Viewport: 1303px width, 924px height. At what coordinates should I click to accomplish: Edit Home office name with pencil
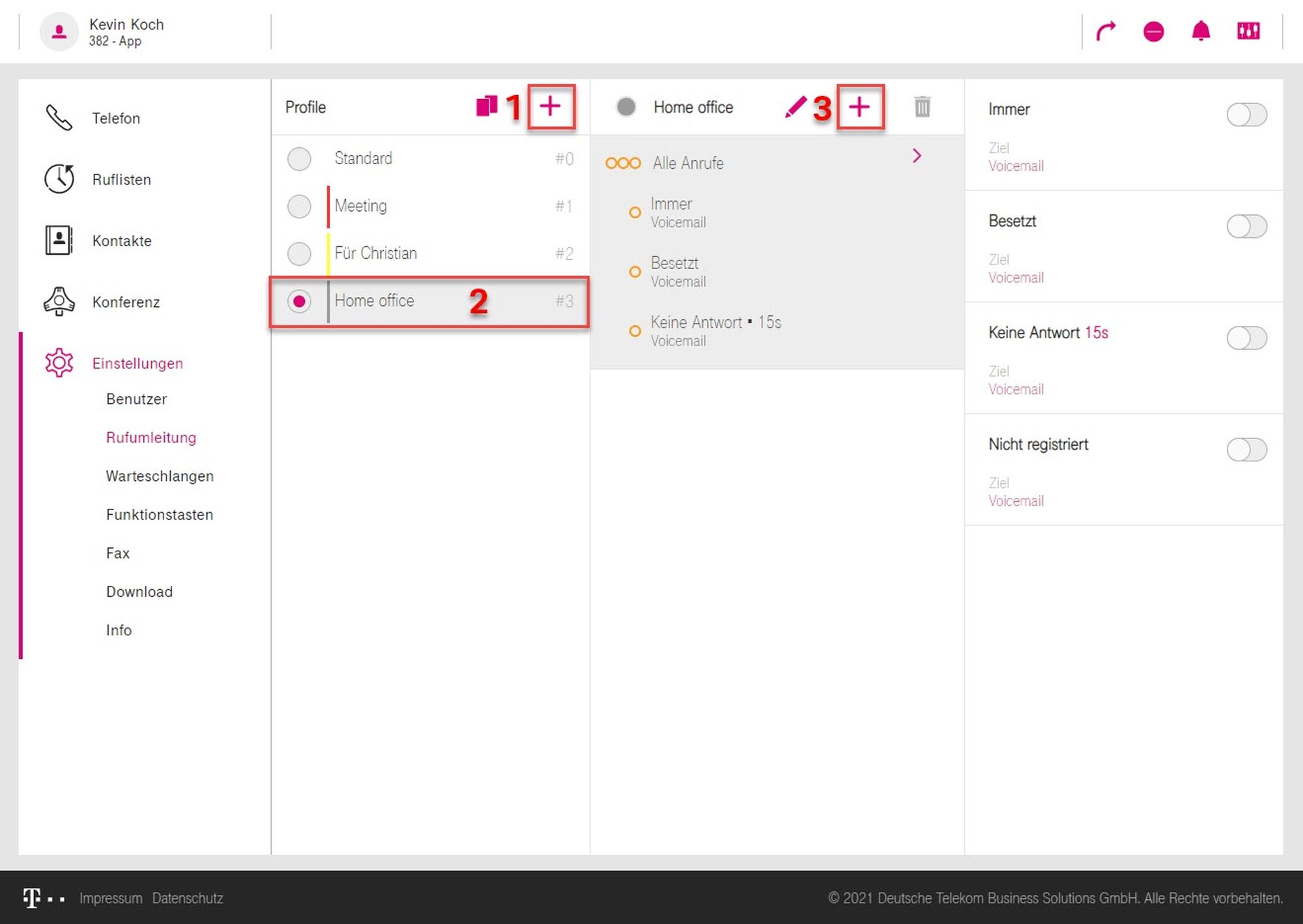(795, 107)
